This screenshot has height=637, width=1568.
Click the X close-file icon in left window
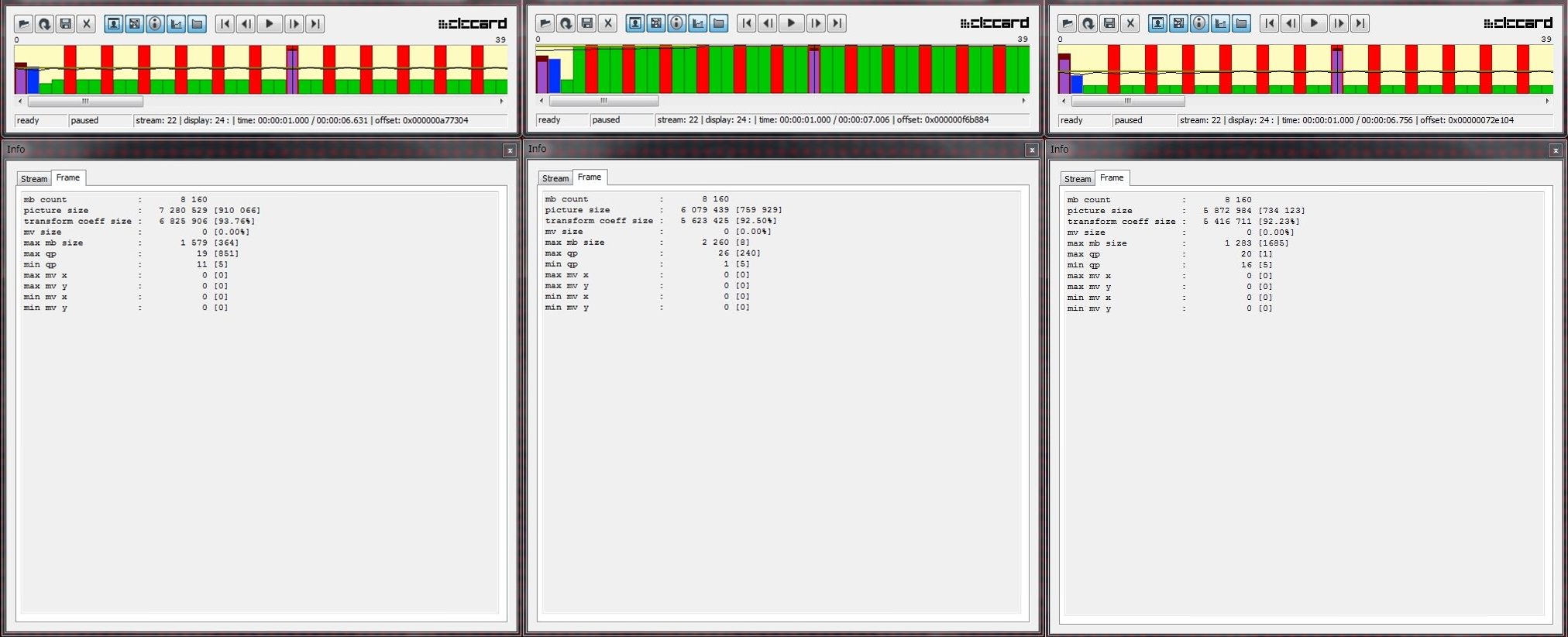87,24
